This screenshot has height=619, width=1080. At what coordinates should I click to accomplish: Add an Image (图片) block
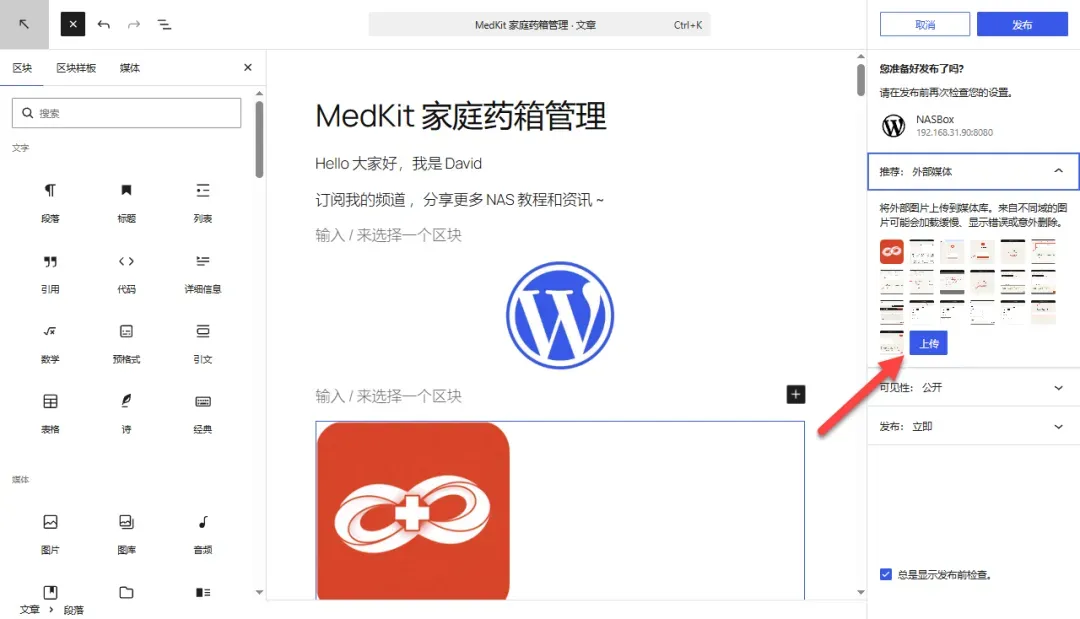[50, 534]
